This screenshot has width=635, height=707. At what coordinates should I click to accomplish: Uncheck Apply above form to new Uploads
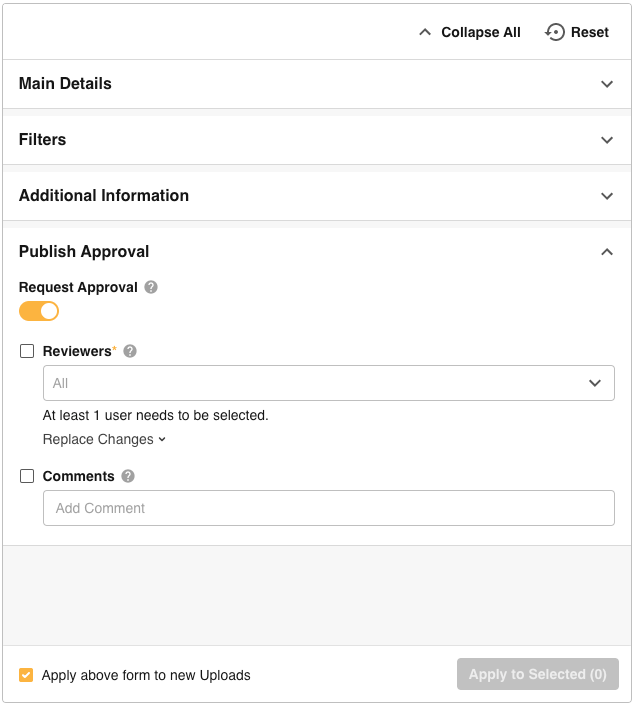coord(26,675)
